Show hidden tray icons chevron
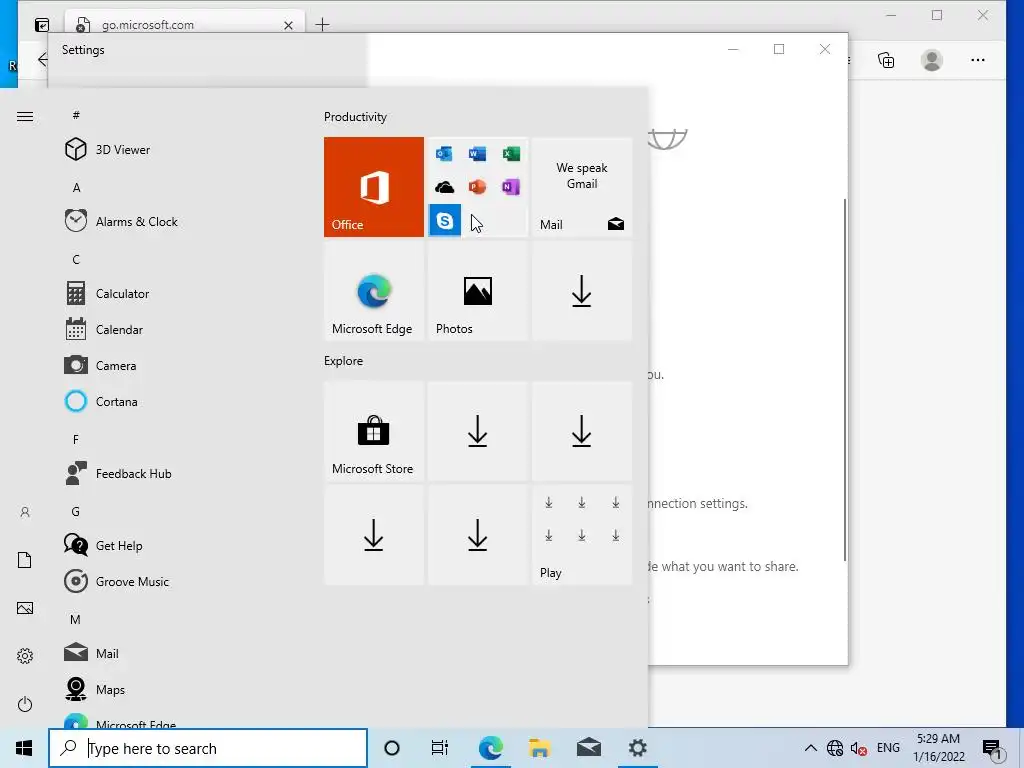1024x768 pixels. tap(810, 748)
